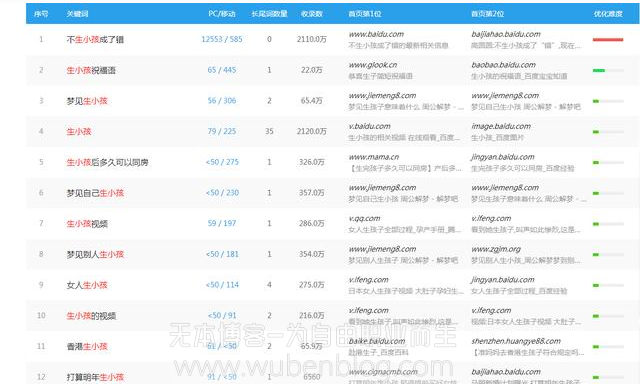Open www.glook.cn result link
Image resolution: width=640 pixels, height=384 pixels.
click(373, 65)
